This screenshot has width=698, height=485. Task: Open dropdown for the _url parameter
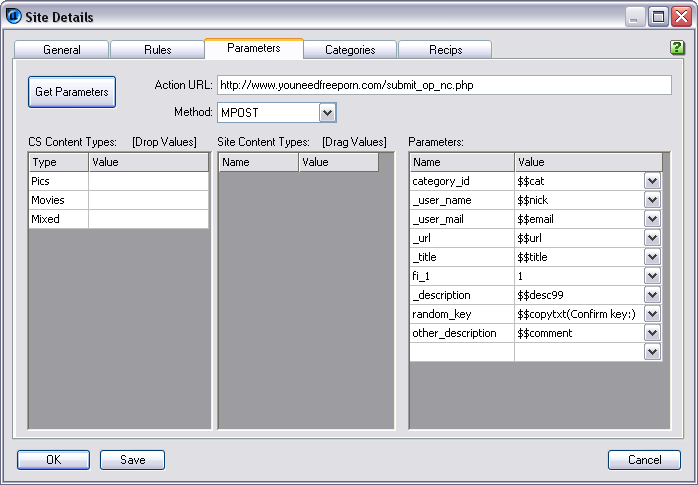[x=652, y=238]
